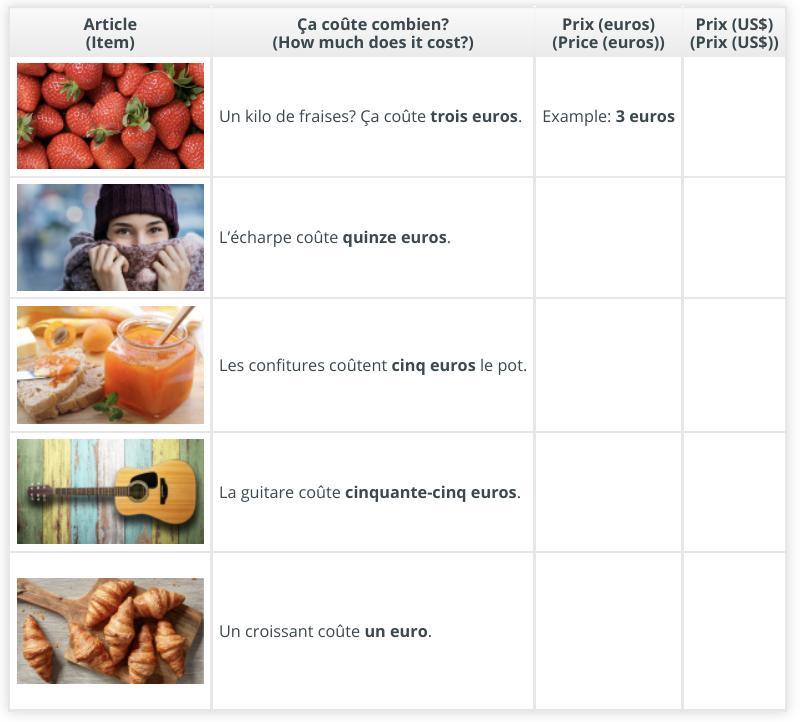The width and height of the screenshot is (812, 722).
Task: Click the strawberries image
Action: click(x=110, y=116)
